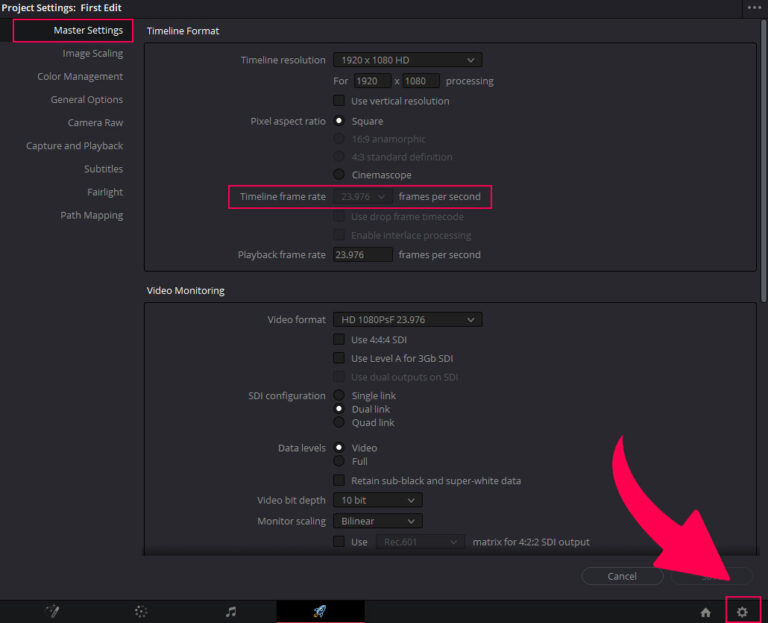The height and width of the screenshot is (623, 768).
Task: Click the Video Monitoring section heading
Action: point(185,290)
